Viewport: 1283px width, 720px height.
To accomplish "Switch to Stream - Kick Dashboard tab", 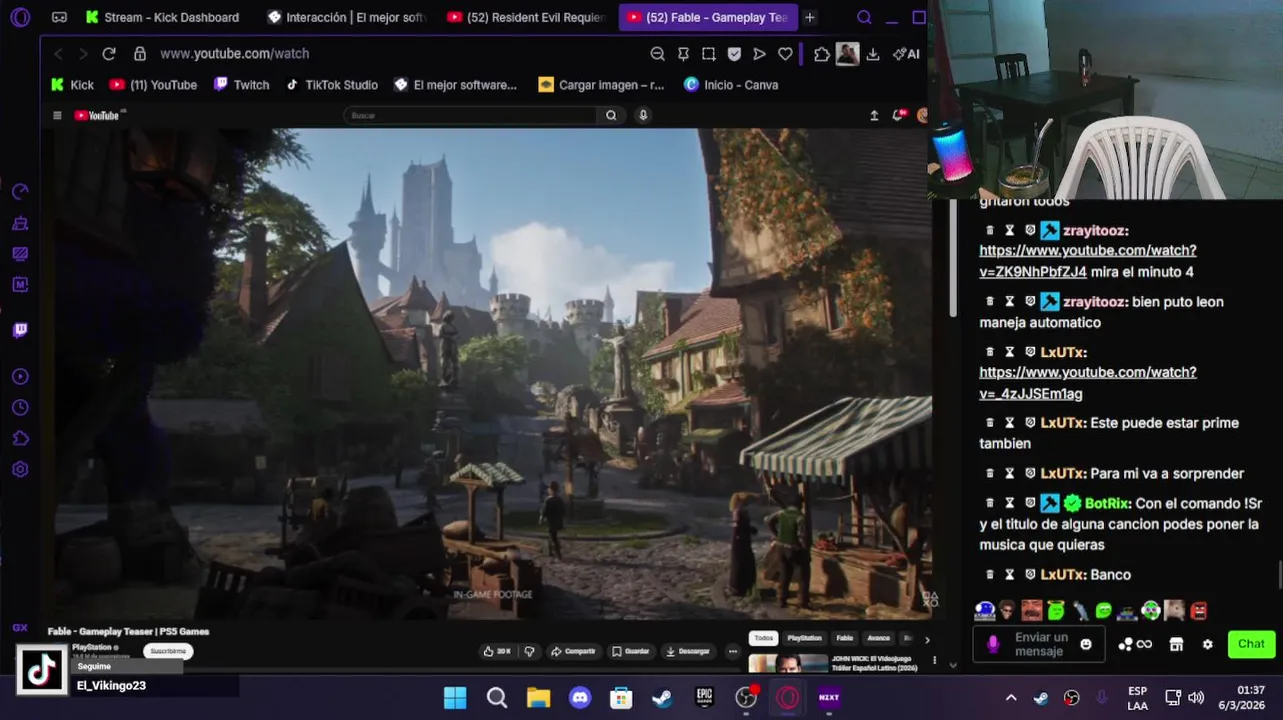I will [x=162, y=17].
